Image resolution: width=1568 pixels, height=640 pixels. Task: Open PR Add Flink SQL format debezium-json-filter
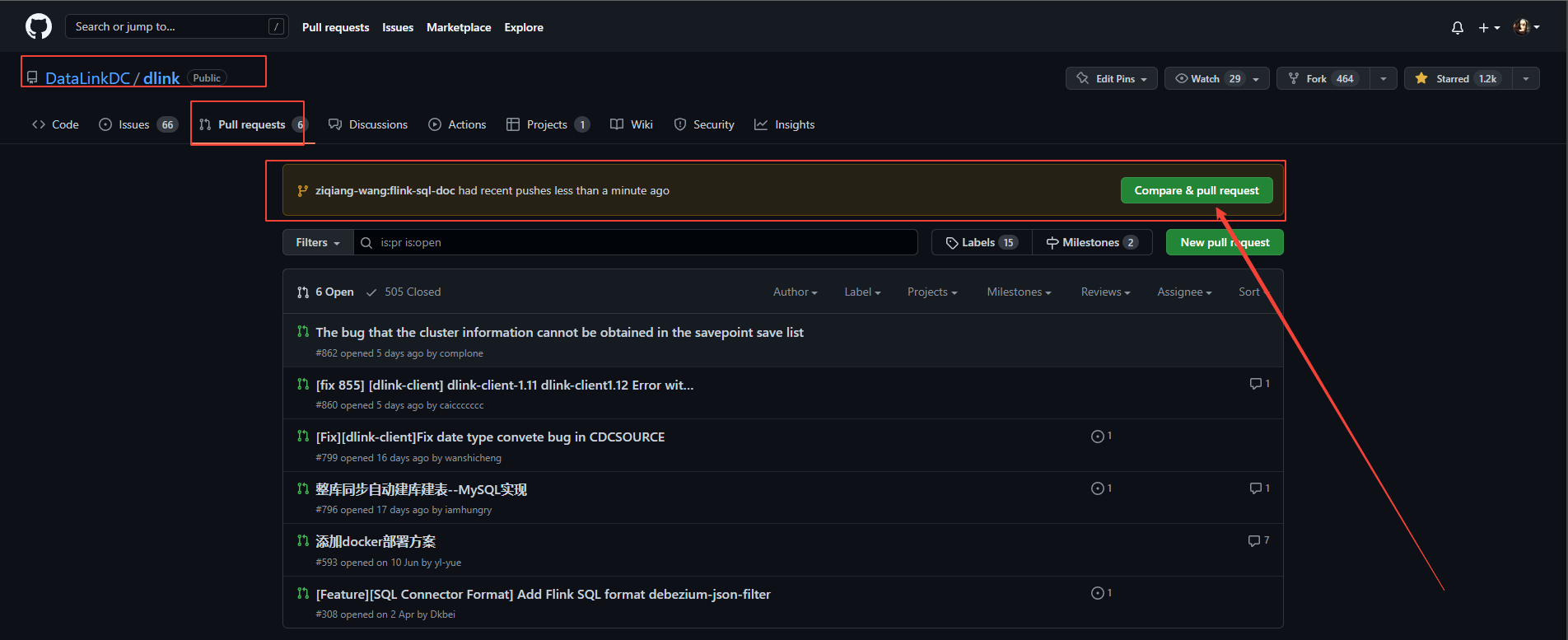click(543, 594)
